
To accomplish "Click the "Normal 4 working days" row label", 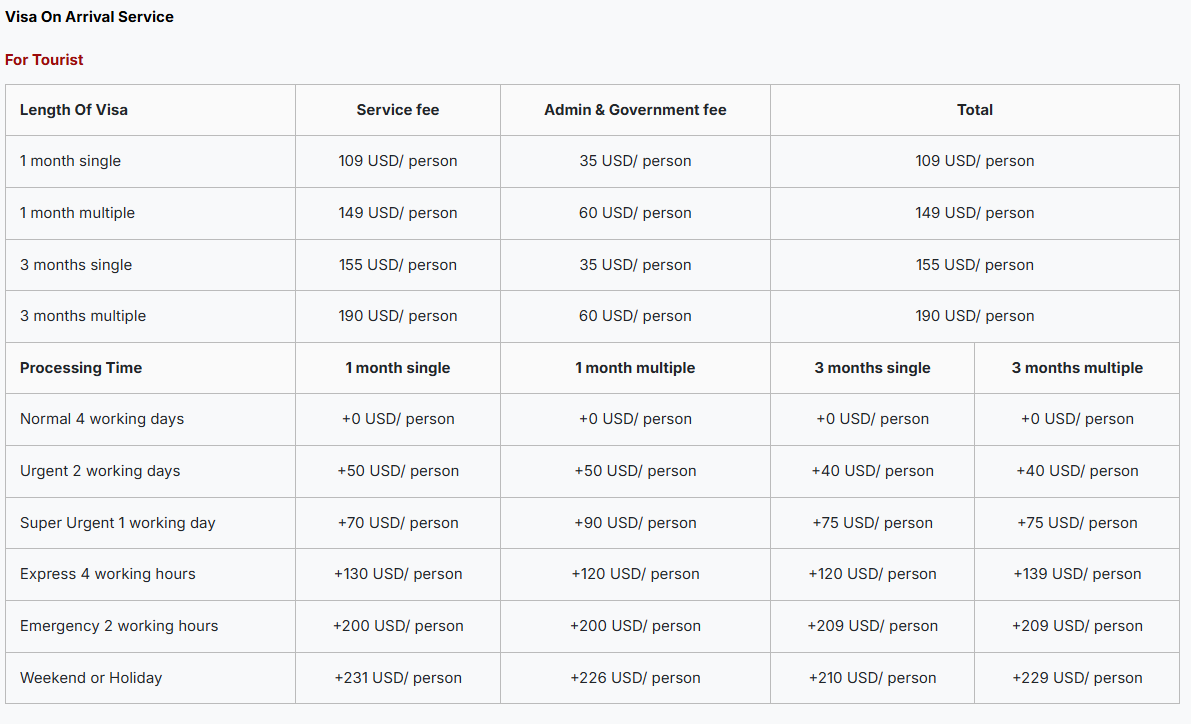I will 102,419.
